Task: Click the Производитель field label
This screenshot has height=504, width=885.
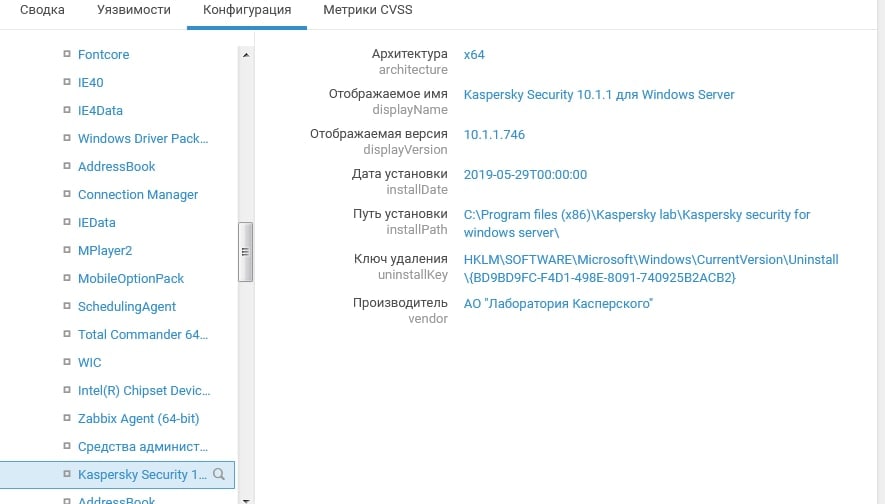Action: (400, 303)
